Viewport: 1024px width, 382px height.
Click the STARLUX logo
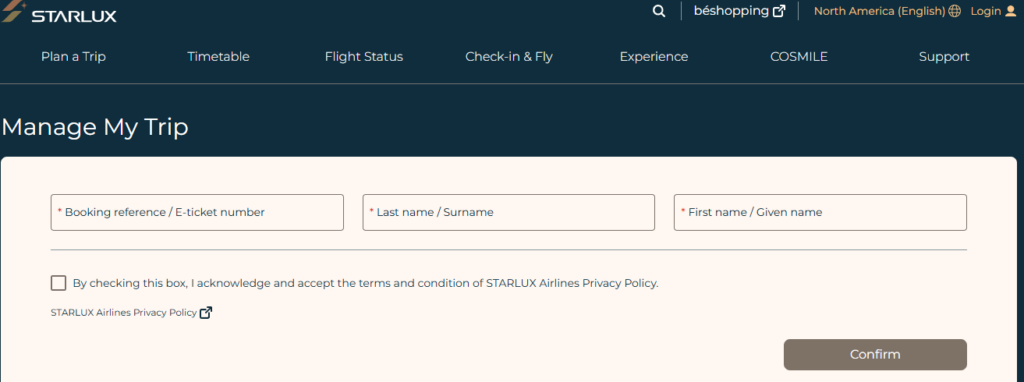(x=60, y=13)
